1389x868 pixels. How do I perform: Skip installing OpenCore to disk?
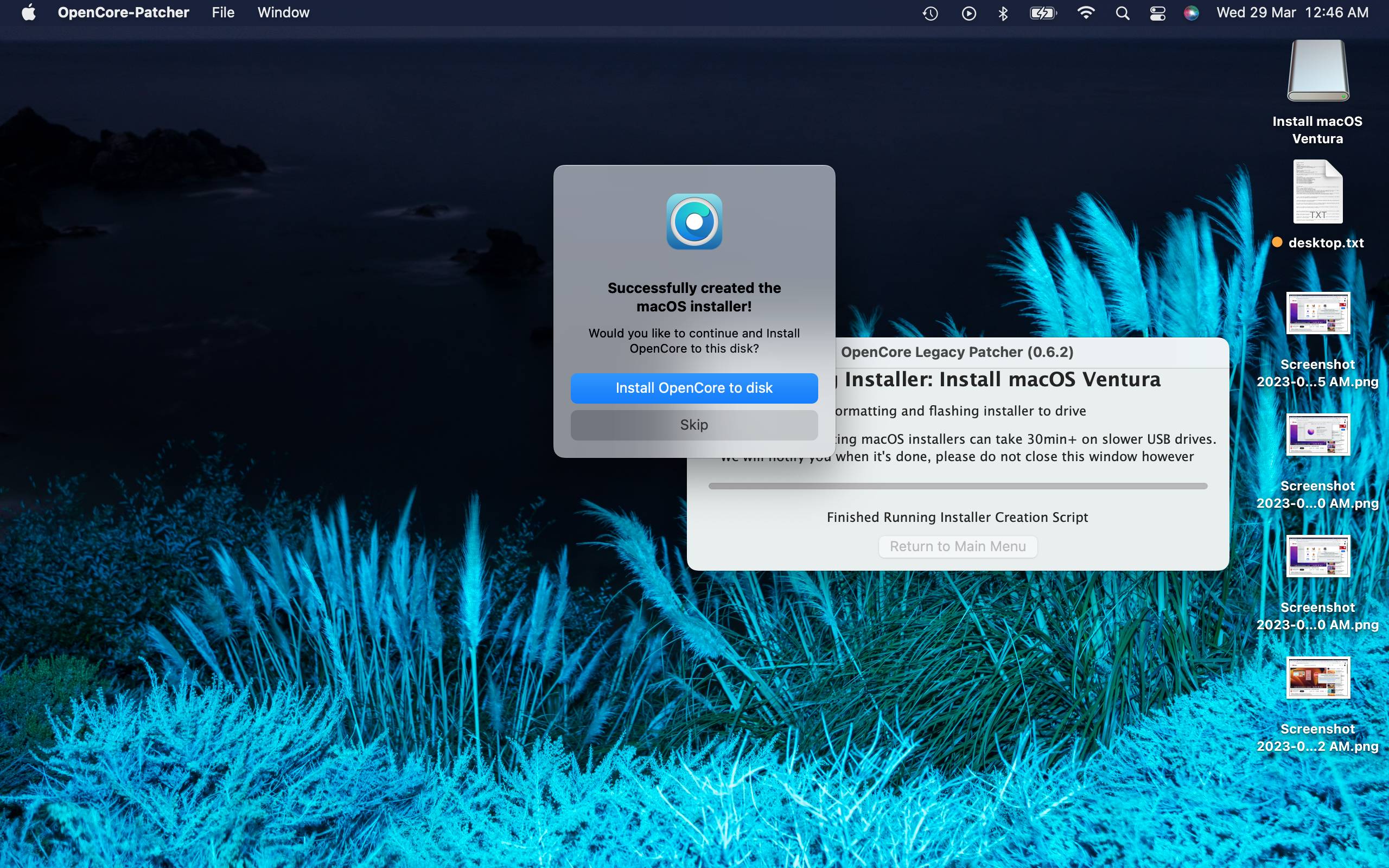(694, 425)
